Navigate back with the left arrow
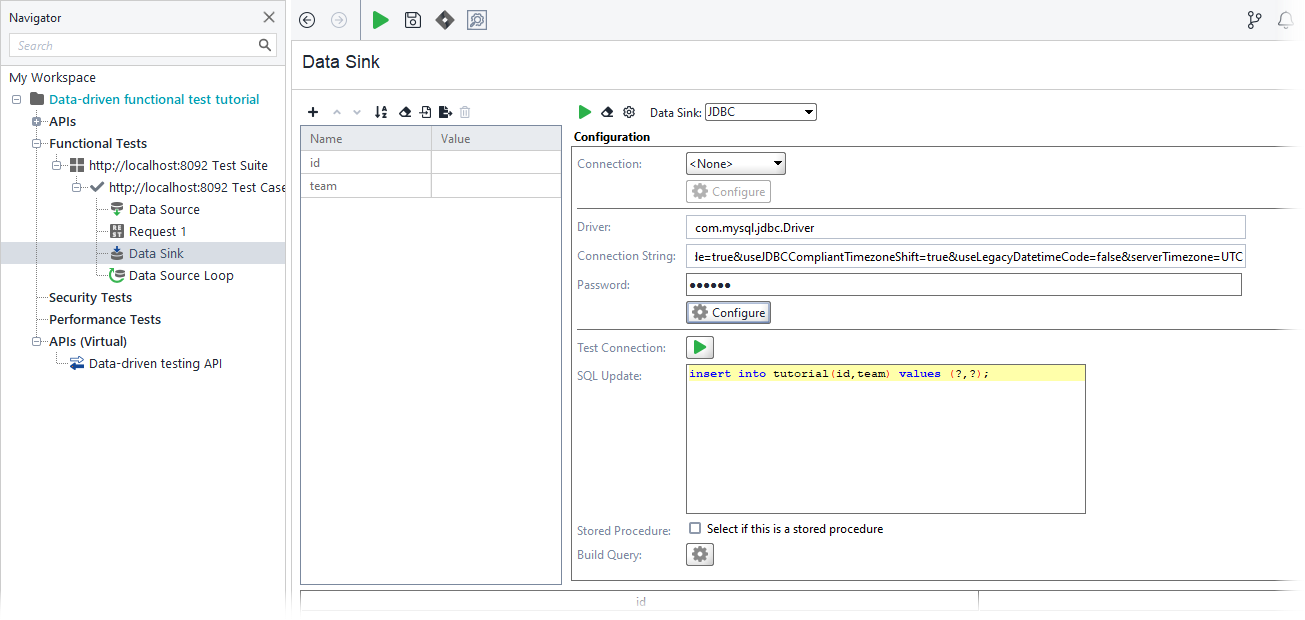 (x=306, y=19)
